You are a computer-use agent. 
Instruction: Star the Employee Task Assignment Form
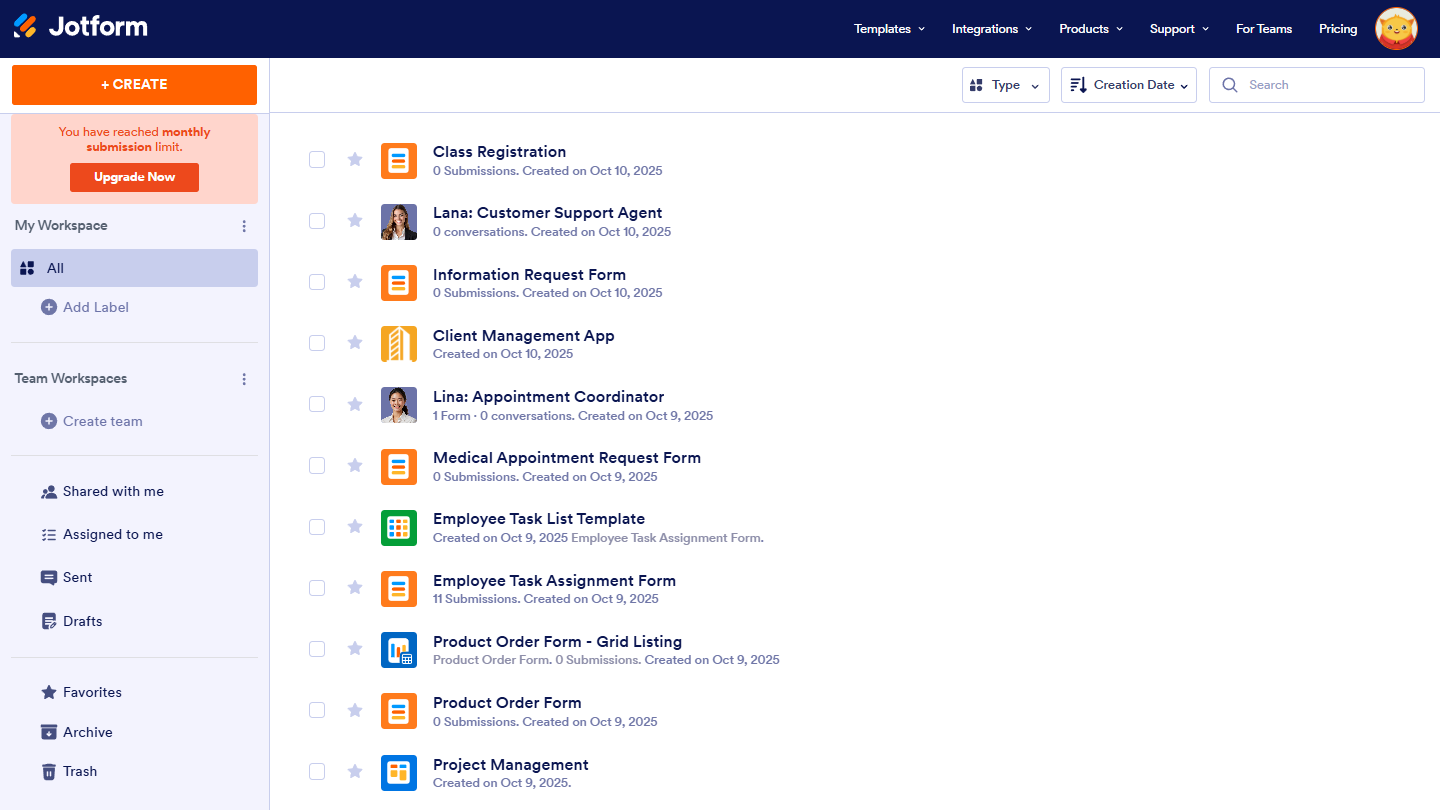click(x=355, y=588)
